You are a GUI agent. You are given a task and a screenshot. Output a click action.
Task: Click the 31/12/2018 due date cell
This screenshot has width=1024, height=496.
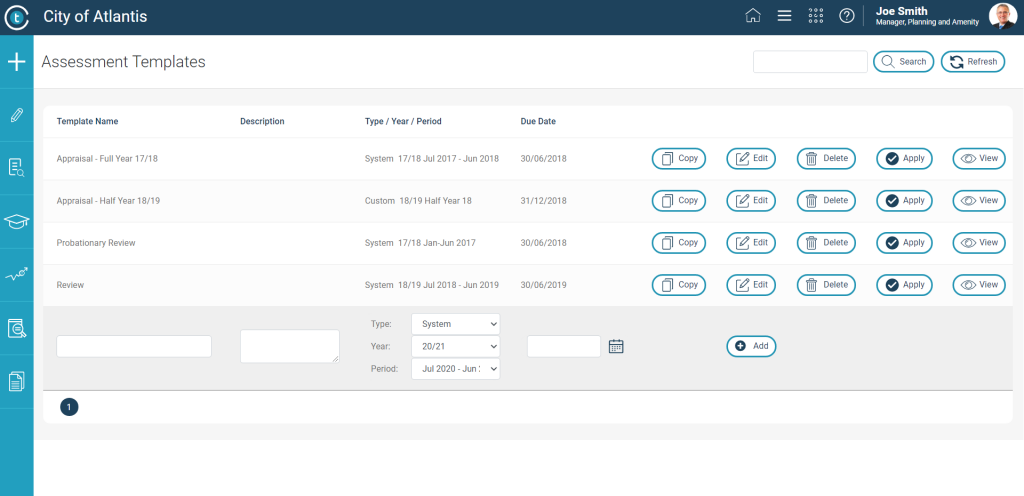coord(543,200)
